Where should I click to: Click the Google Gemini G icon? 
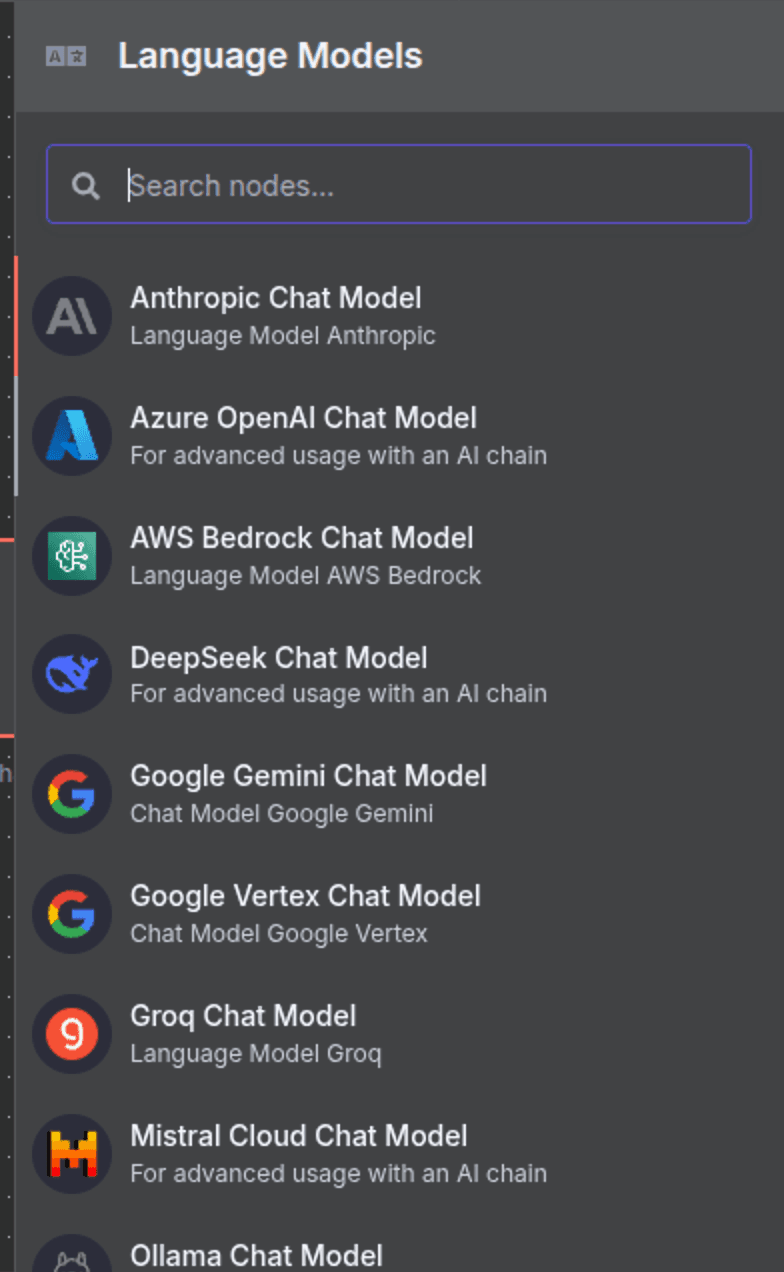click(72, 794)
